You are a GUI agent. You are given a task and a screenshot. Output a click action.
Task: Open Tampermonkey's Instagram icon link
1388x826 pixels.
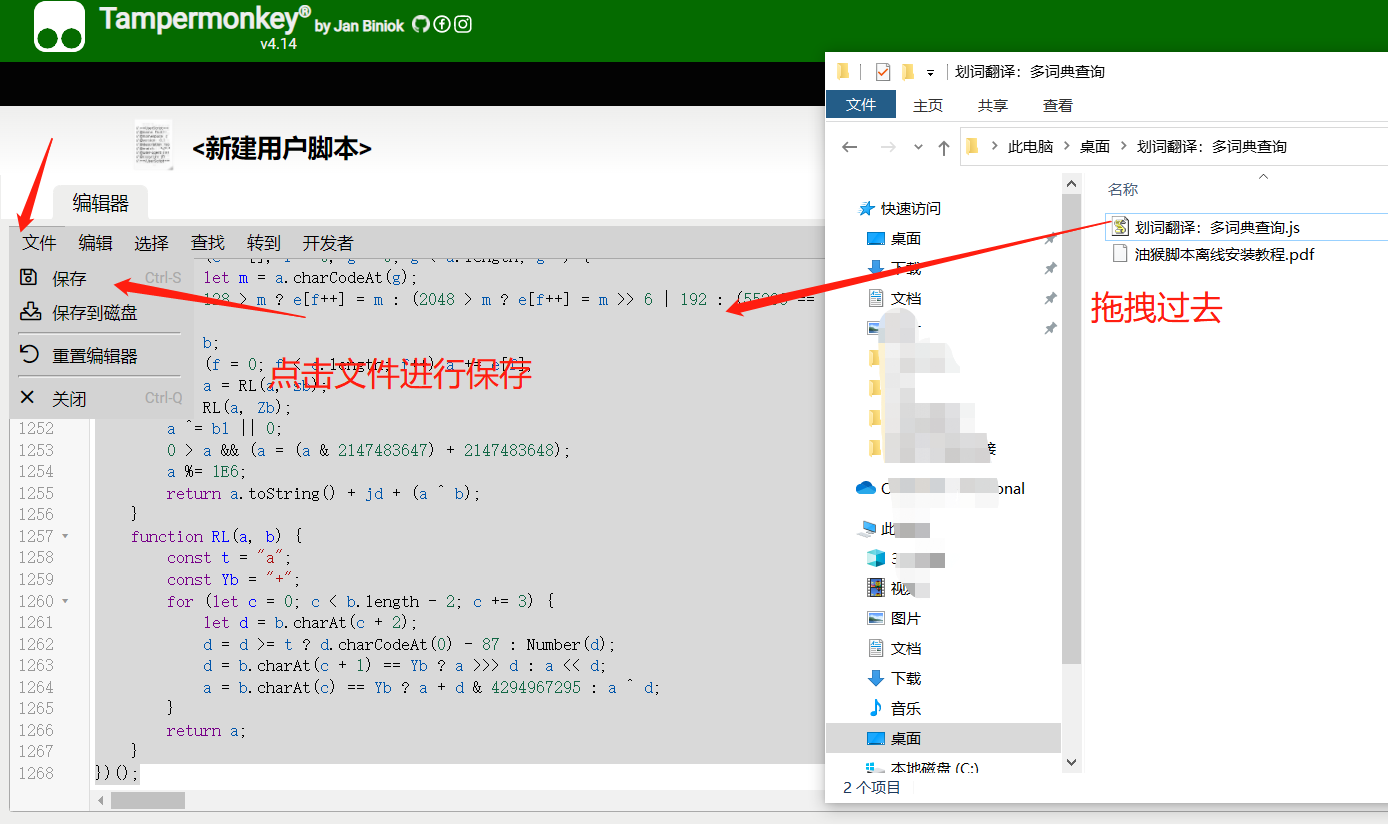click(463, 25)
